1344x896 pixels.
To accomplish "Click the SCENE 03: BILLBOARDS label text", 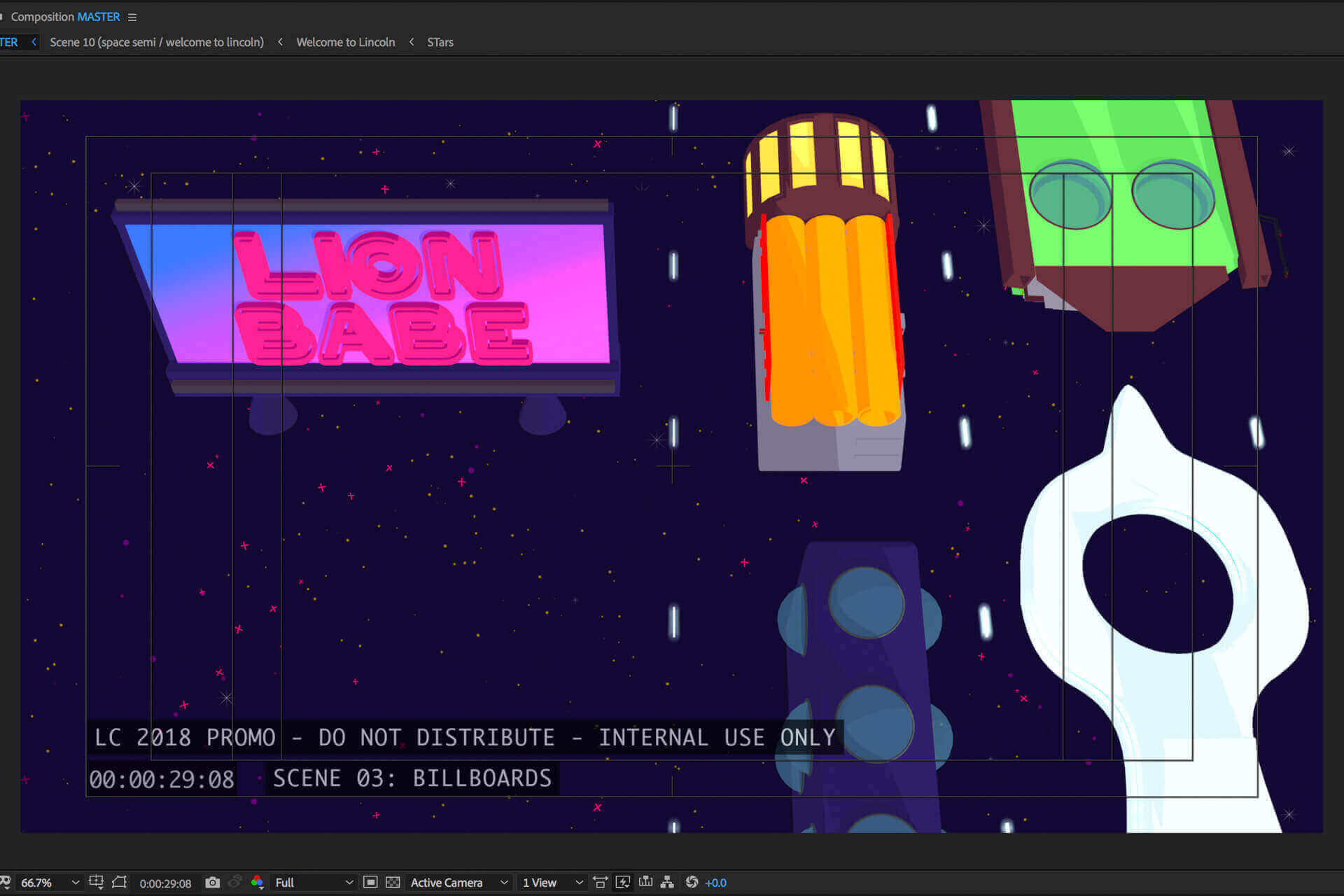I will tap(412, 778).
